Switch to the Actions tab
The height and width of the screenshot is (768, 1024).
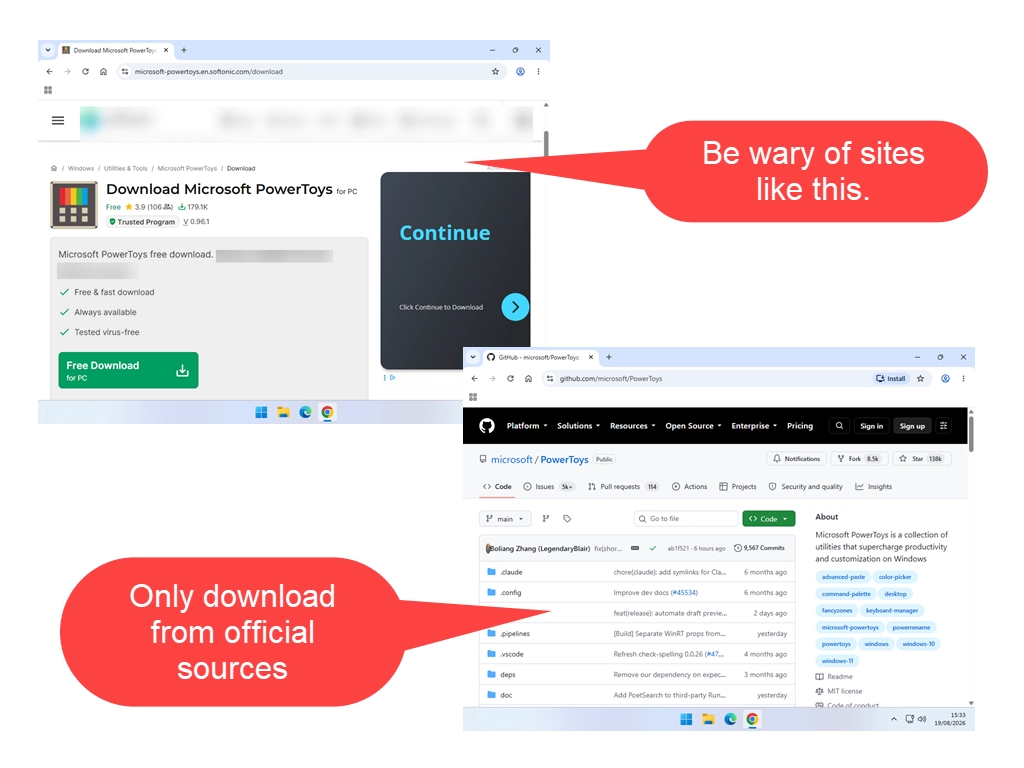[x=690, y=487]
